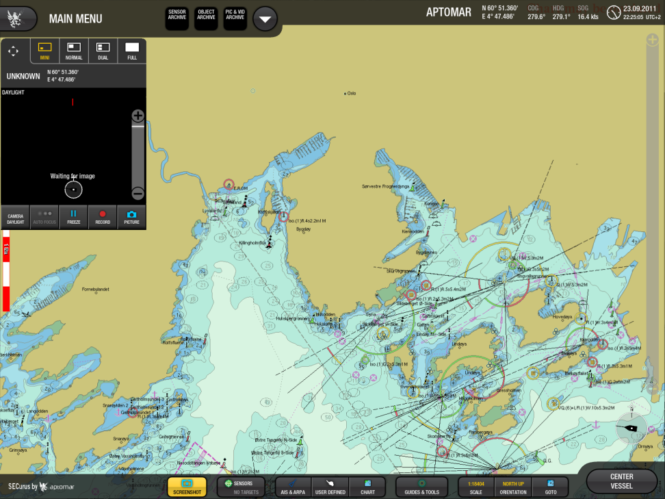Zoom in camera with plus button
Viewport: 665px width, 499px height.
coord(138,115)
